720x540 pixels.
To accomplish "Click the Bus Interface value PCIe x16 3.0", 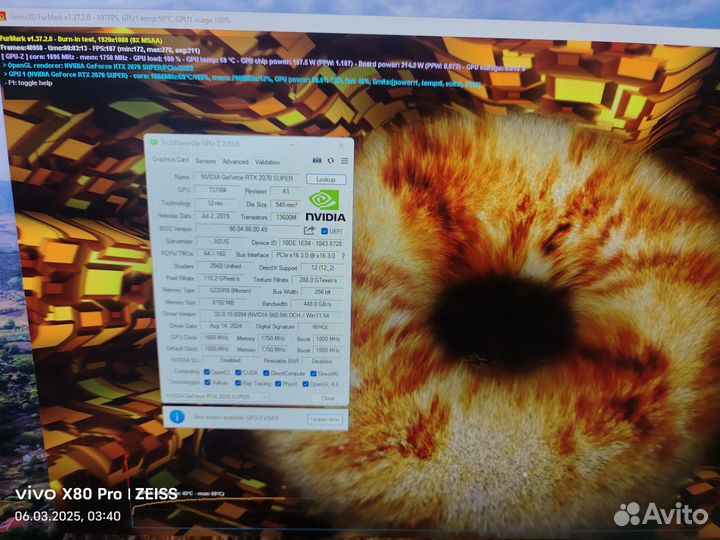I will click(305, 255).
